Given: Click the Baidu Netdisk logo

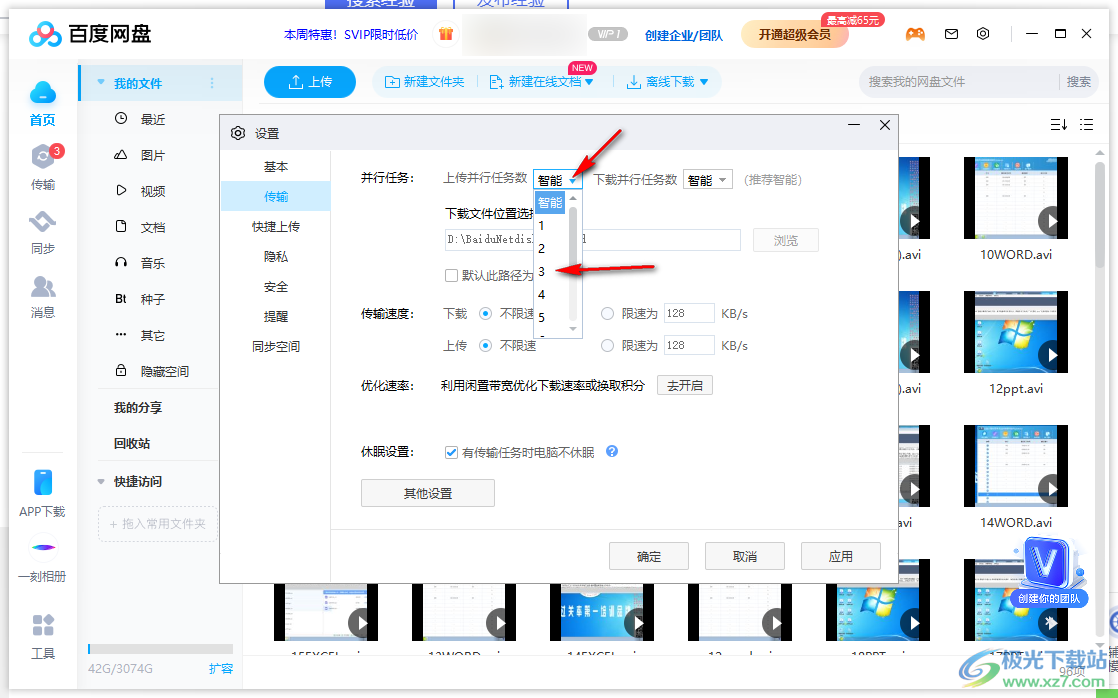Looking at the screenshot, I should click(x=90, y=34).
